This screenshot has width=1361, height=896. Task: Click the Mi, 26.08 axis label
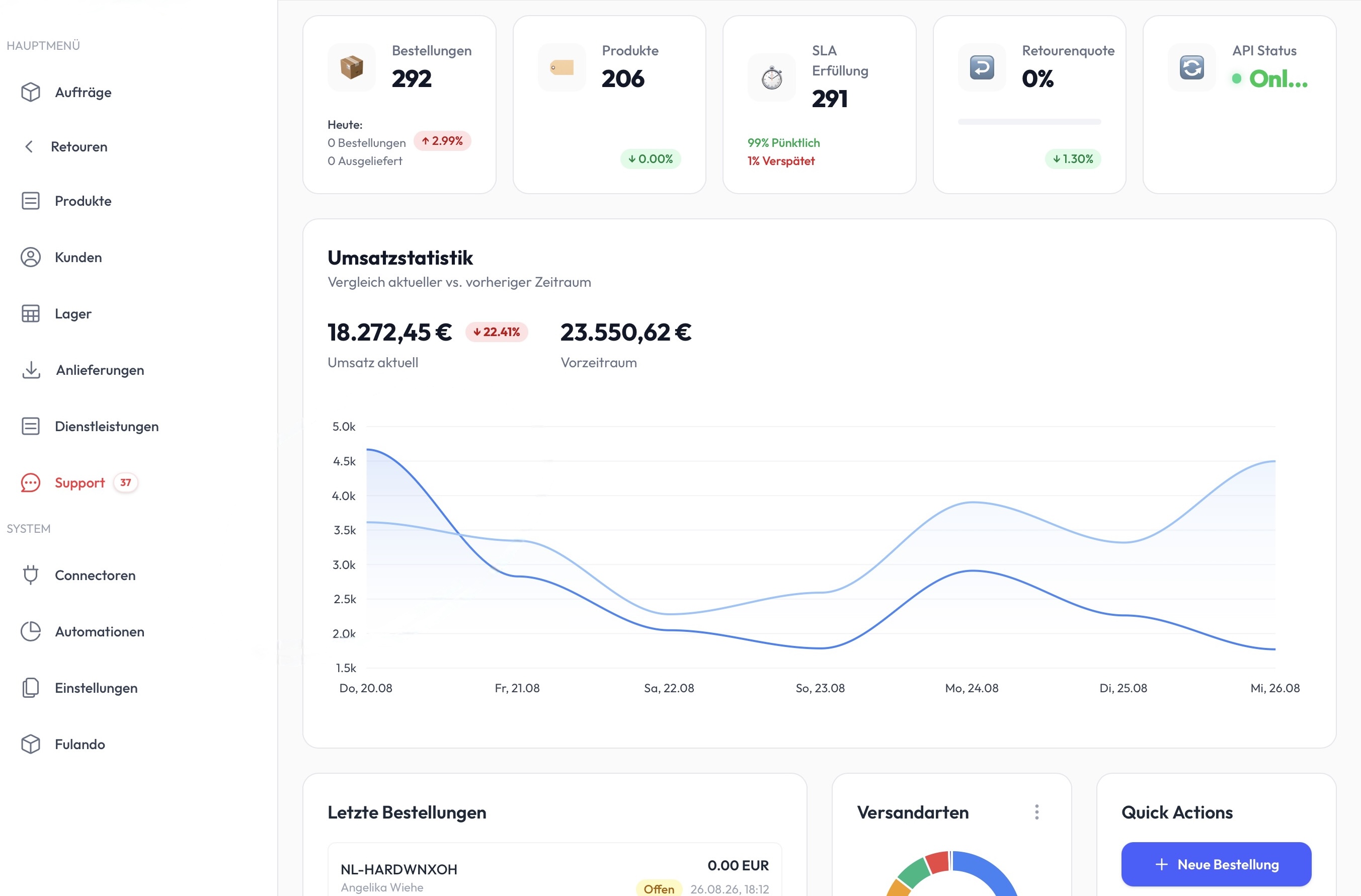[x=1274, y=688]
